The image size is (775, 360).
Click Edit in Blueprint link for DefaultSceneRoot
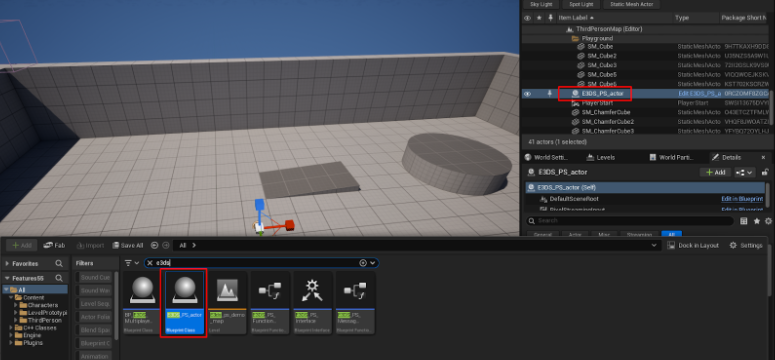pos(742,199)
